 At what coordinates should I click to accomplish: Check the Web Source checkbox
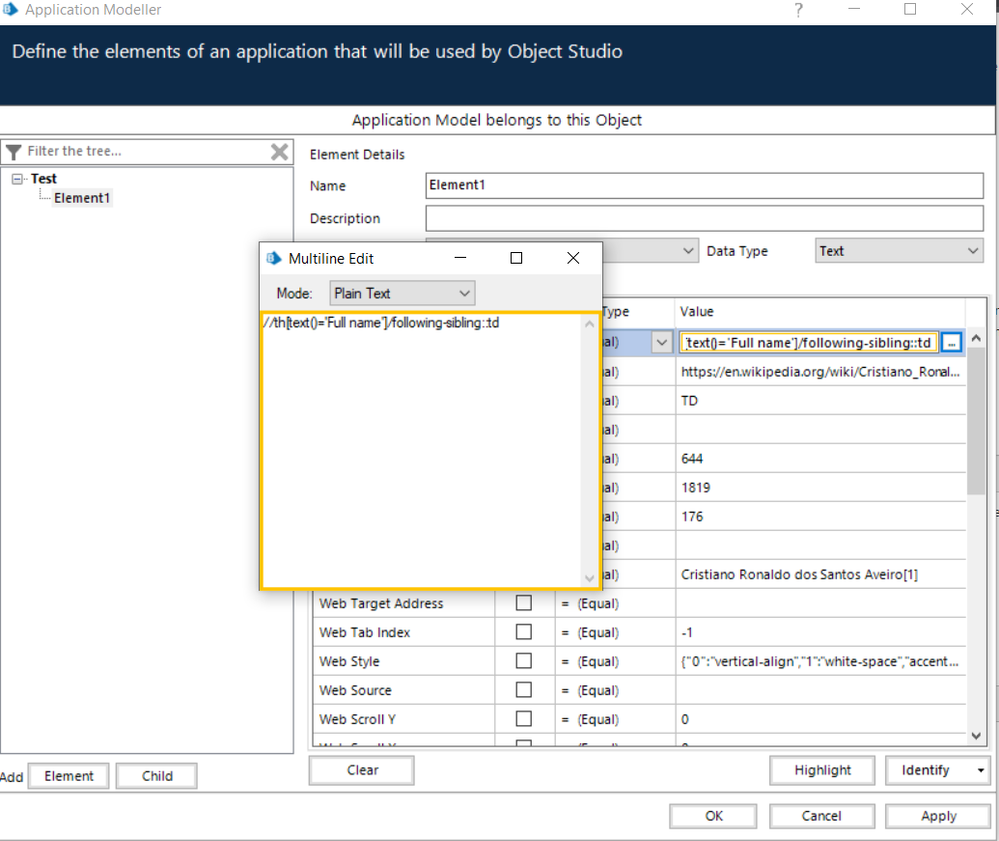(523, 691)
